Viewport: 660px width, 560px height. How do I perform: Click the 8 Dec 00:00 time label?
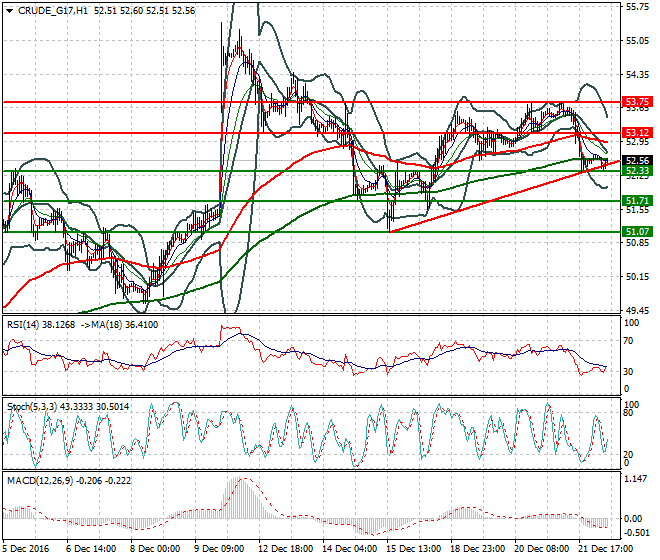click(155, 549)
